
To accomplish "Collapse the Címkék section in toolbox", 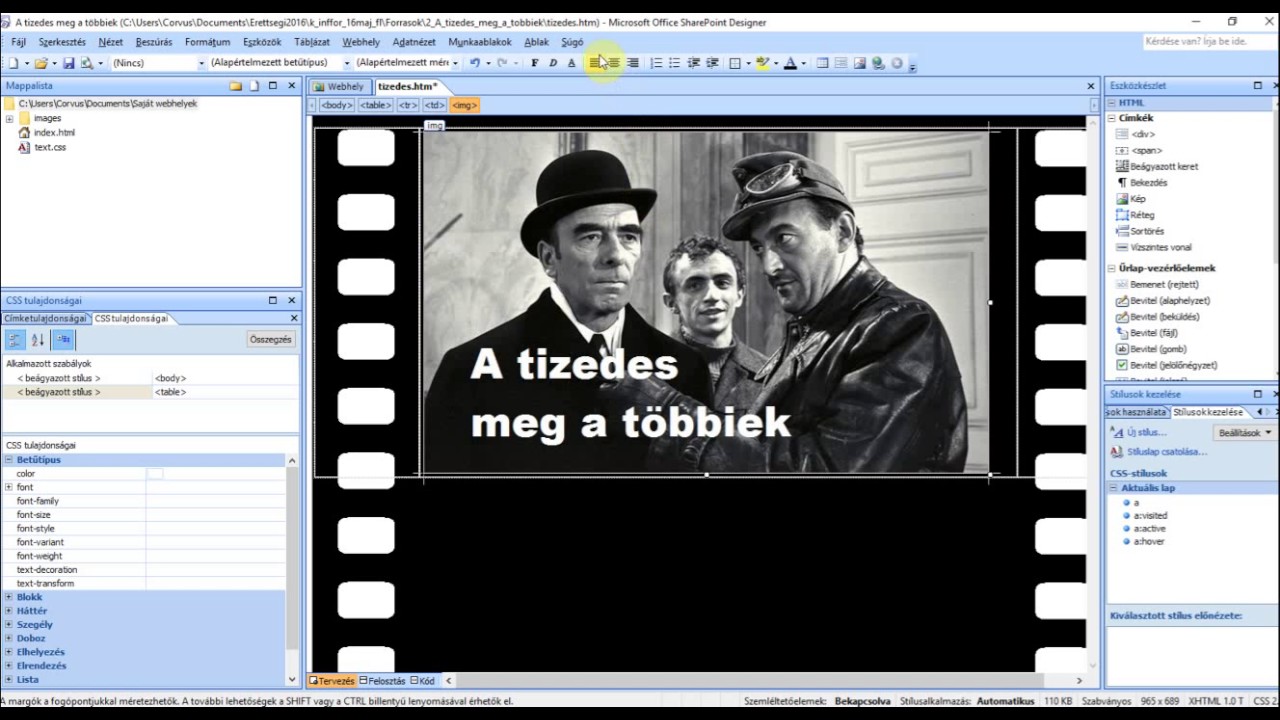I will (1111, 118).
